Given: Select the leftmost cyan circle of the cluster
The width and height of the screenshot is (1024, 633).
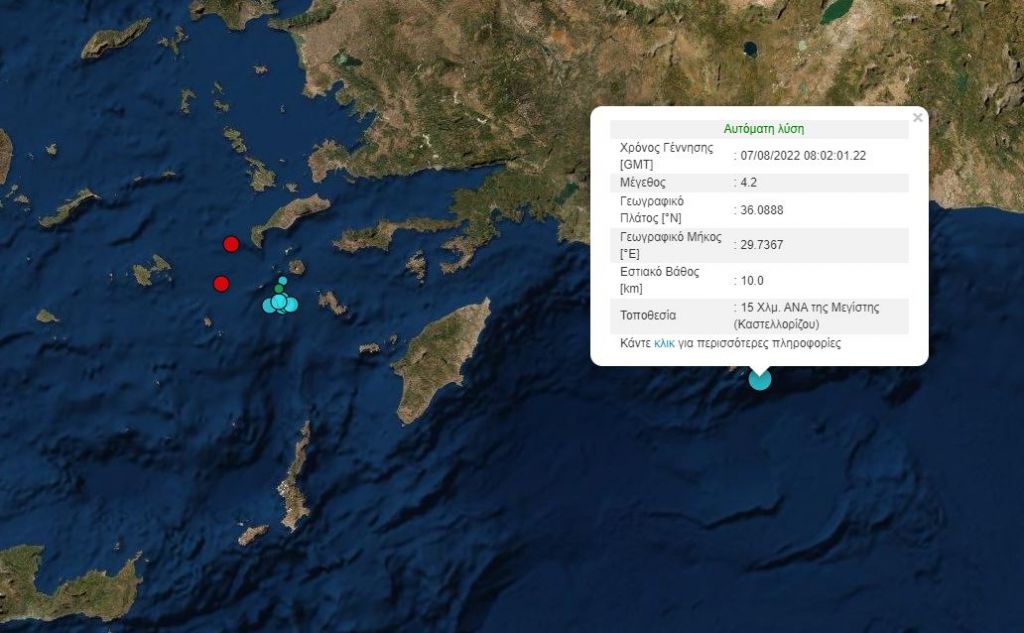Looking at the screenshot, I should click(268, 306).
